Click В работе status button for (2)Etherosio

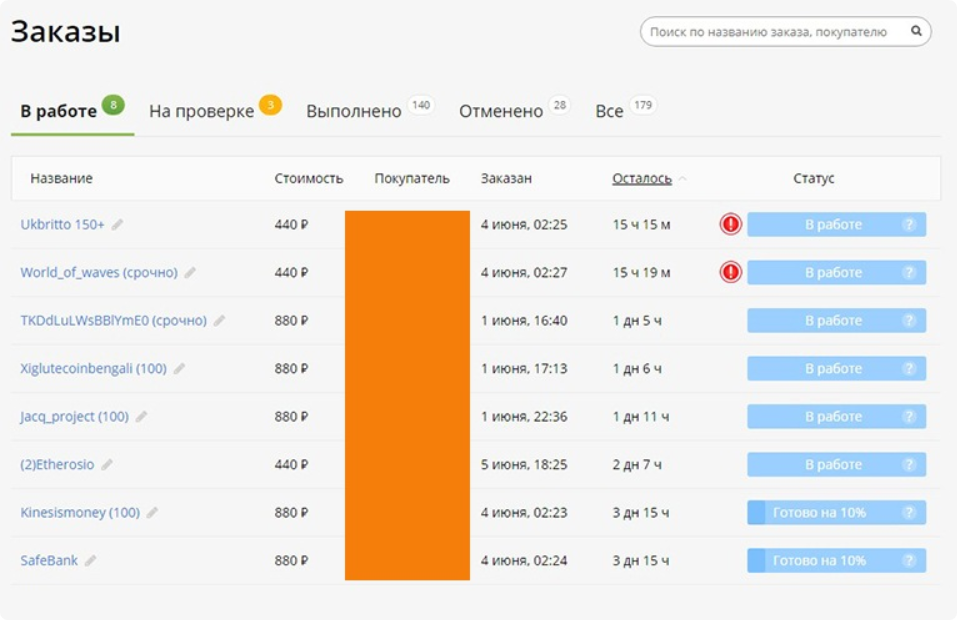[x=832, y=465]
